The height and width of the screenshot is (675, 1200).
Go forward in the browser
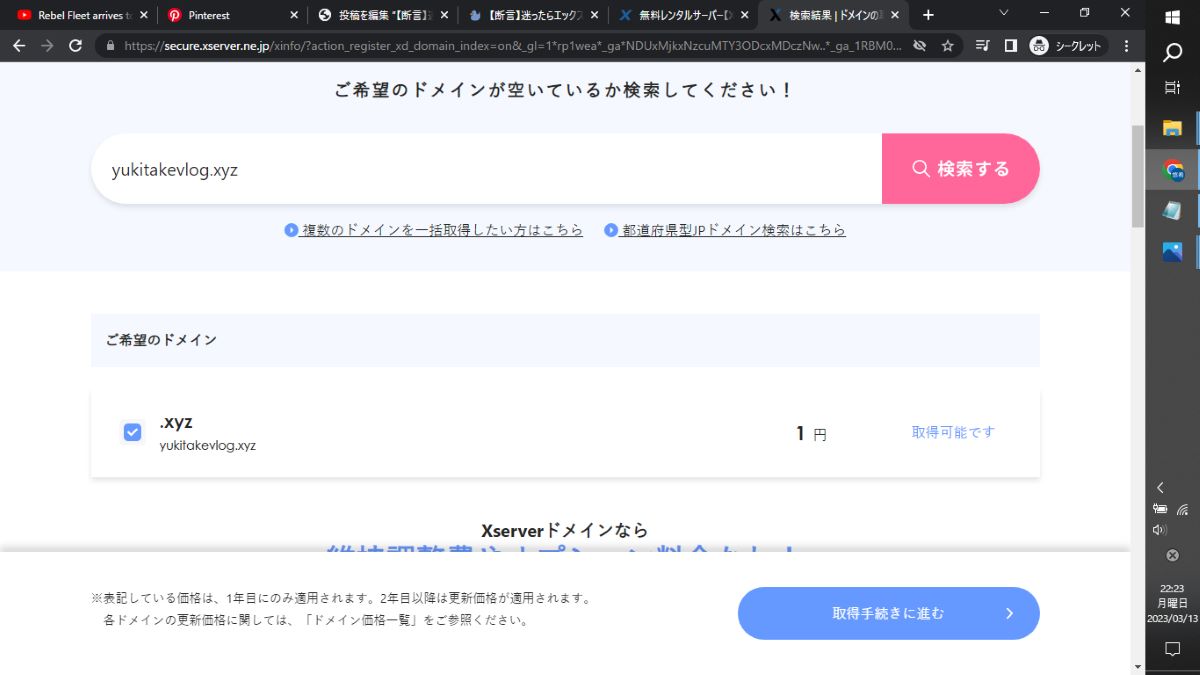(47, 46)
